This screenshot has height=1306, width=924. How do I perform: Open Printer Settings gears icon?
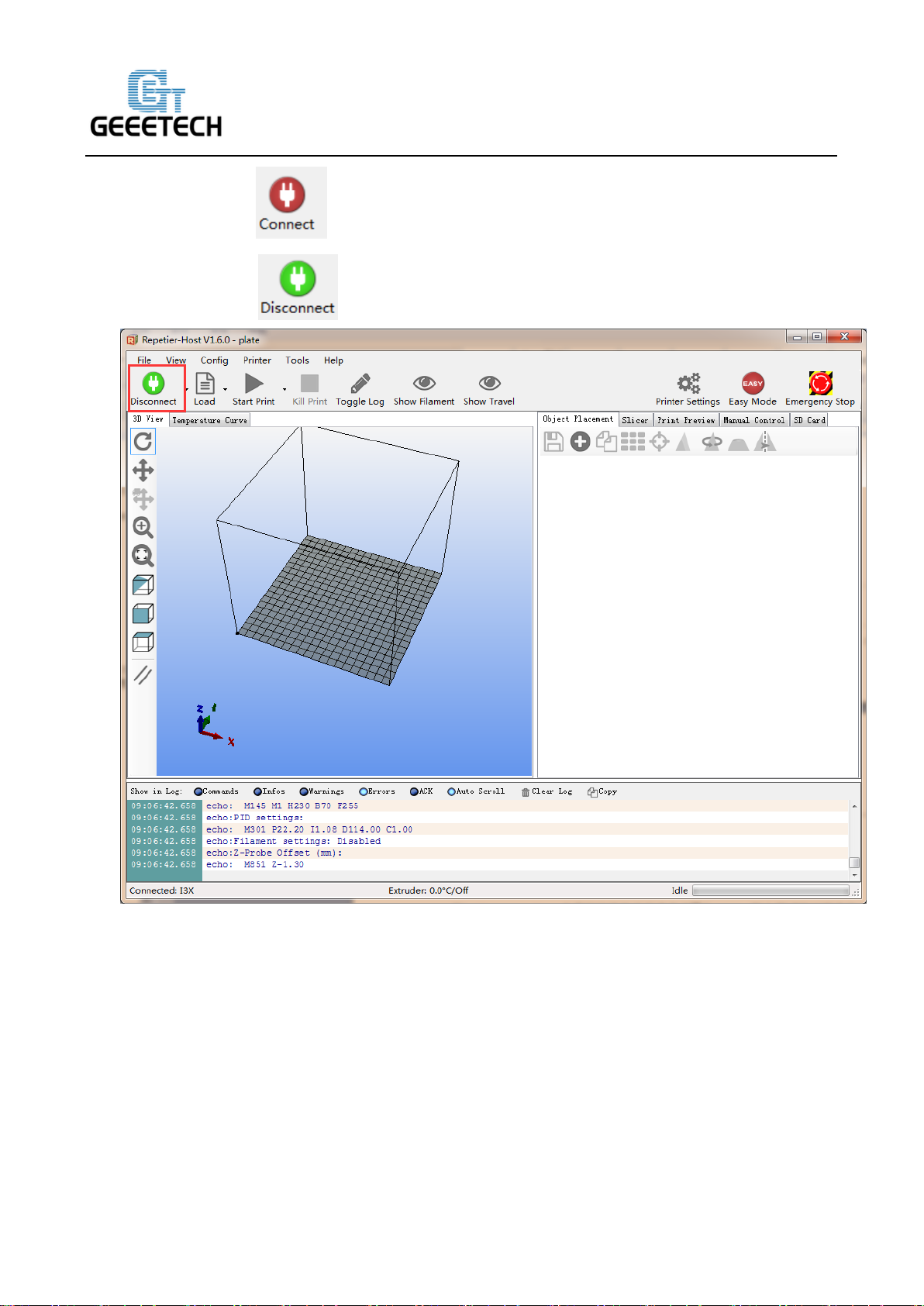click(688, 384)
